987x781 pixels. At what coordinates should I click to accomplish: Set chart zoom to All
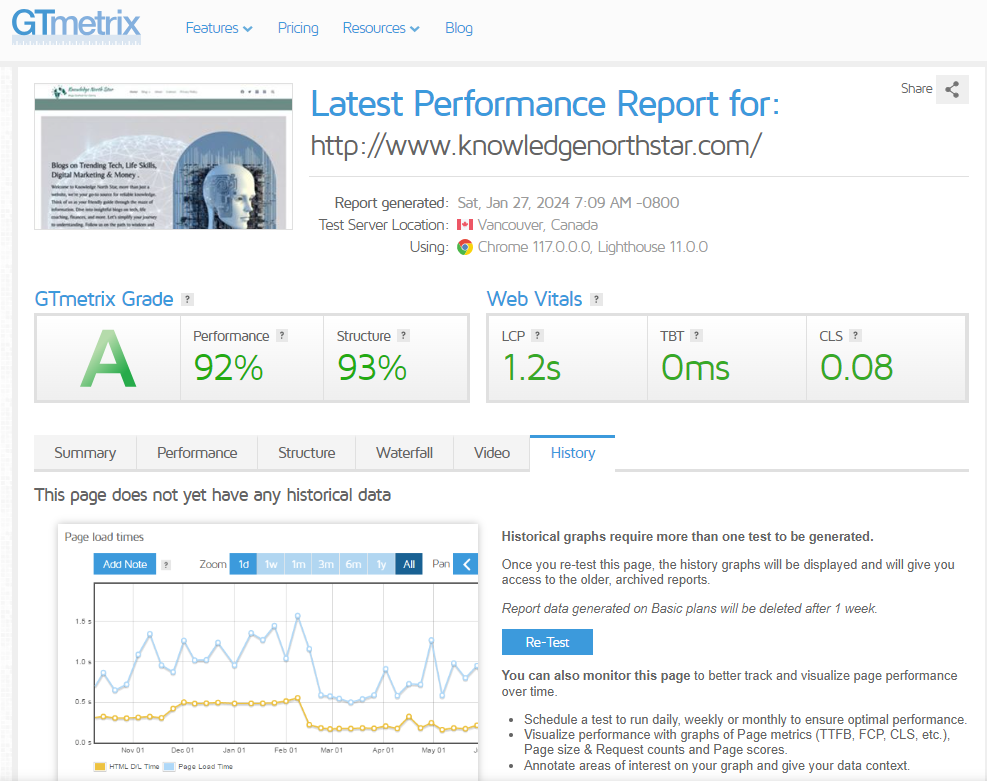[x=409, y=564]
